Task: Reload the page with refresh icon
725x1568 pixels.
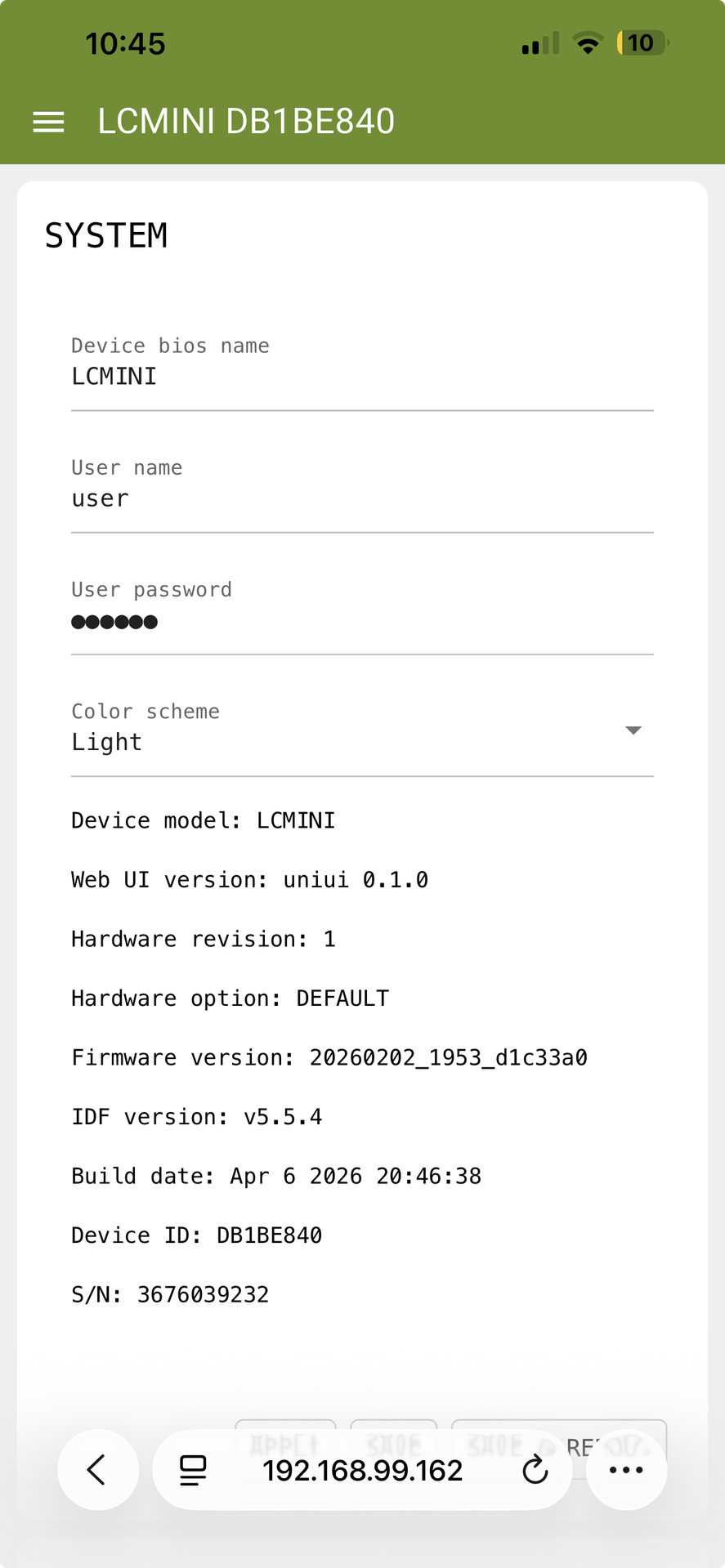Action: tap(535, 1469)
